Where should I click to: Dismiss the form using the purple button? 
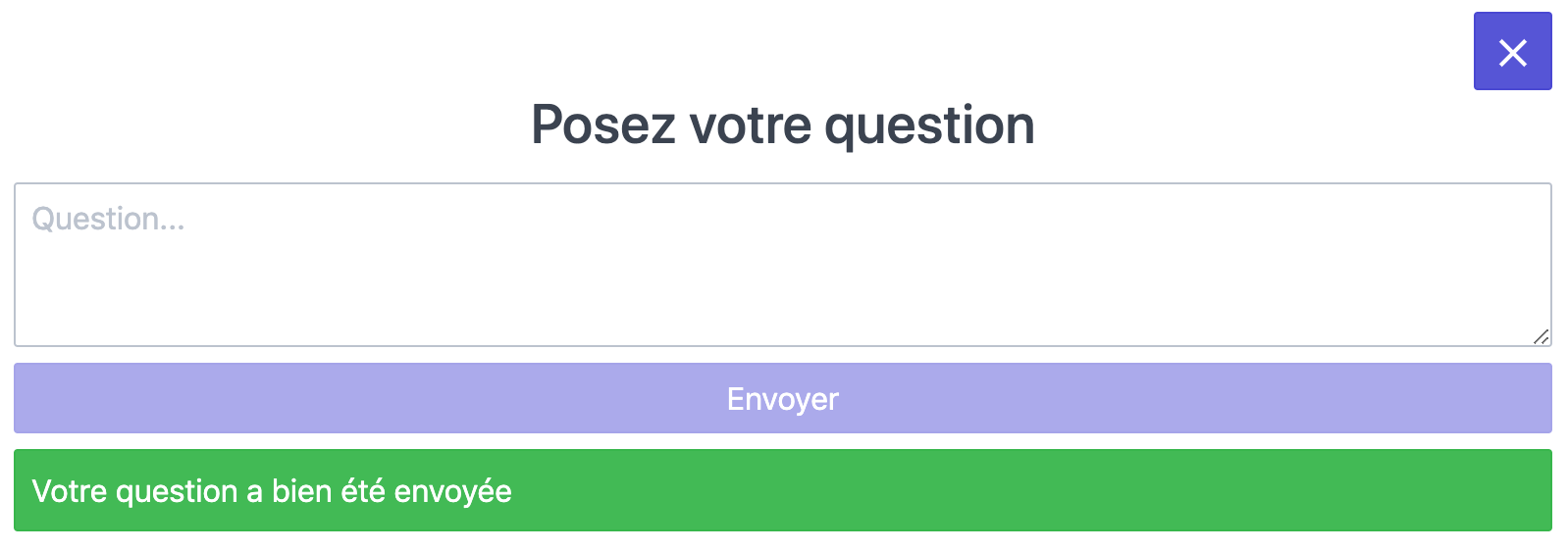tap(1512, 52)
